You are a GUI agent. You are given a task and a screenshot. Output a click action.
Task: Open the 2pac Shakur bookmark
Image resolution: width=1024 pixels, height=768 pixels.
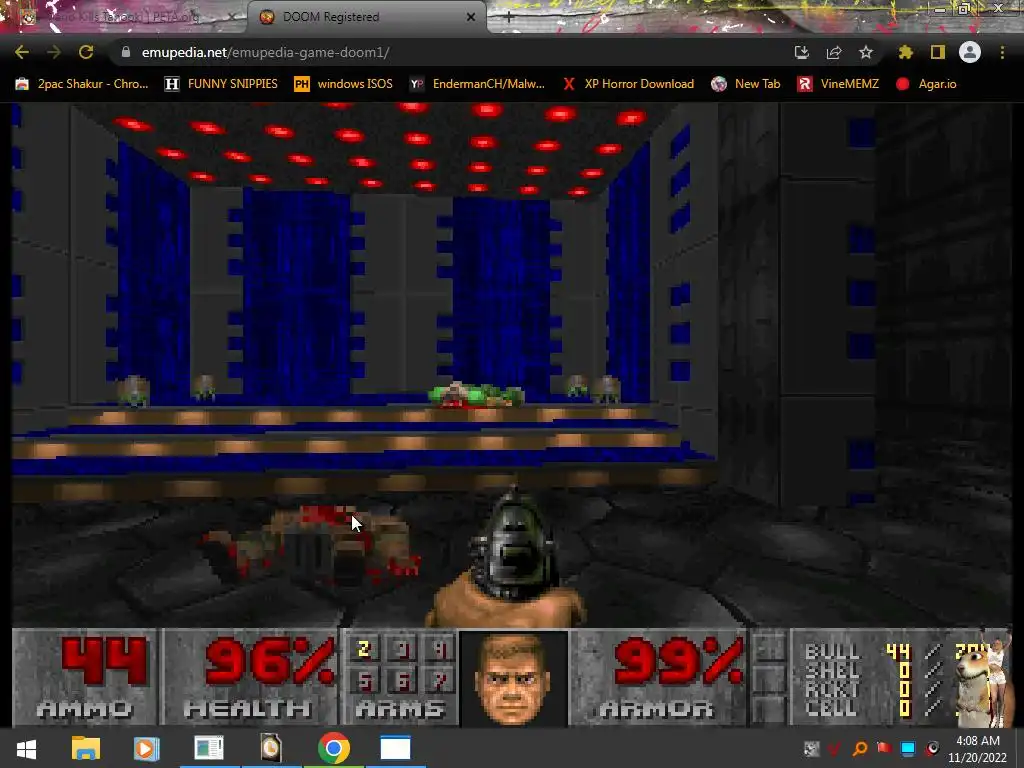point(82,84)
